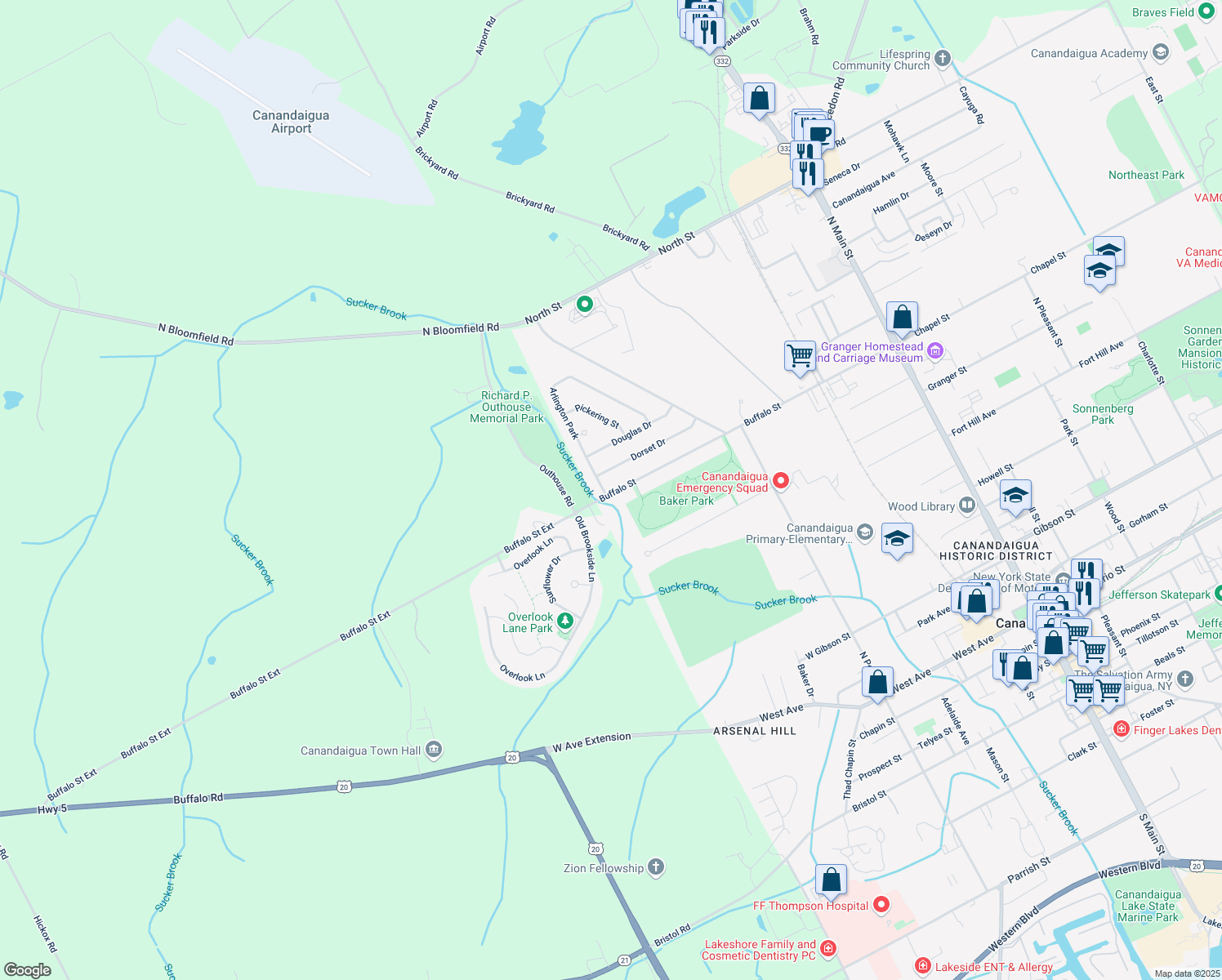Click the N Main St road label
Image resolution: width=1222 pixels, height=980 pixels.
coord(840,238)
